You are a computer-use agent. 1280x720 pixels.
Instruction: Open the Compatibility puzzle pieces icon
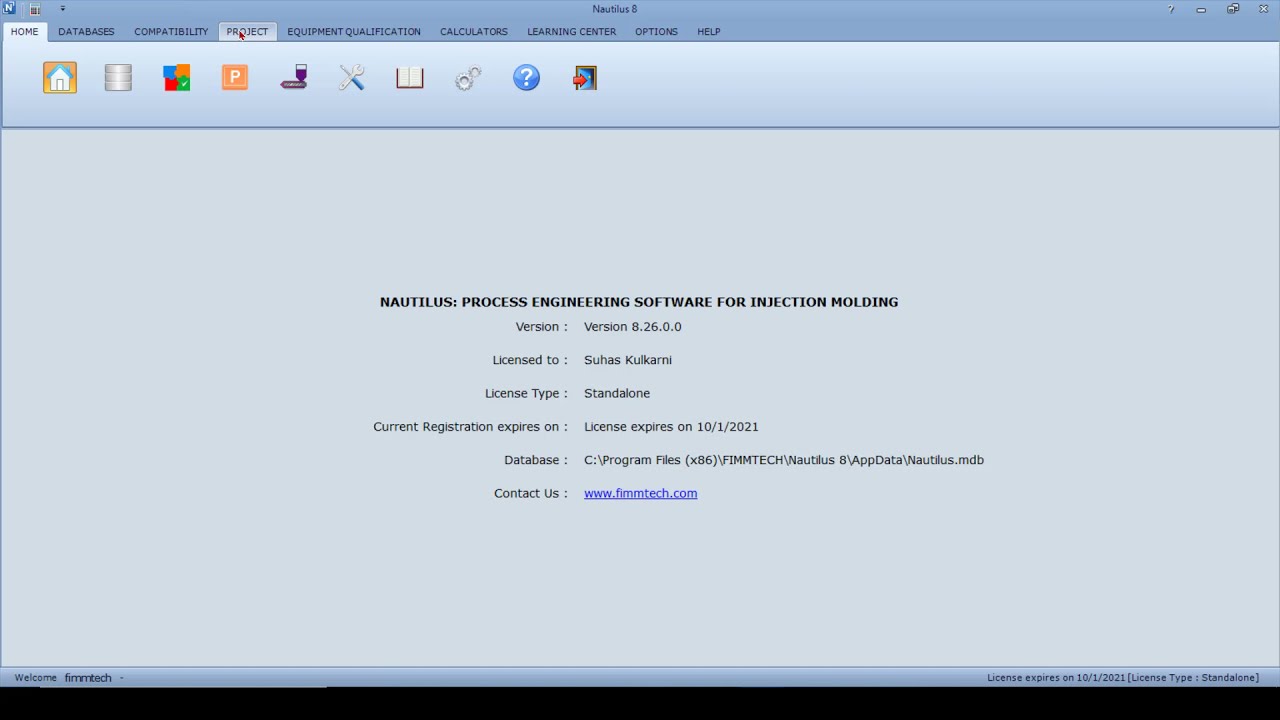[x=177, y=78]
